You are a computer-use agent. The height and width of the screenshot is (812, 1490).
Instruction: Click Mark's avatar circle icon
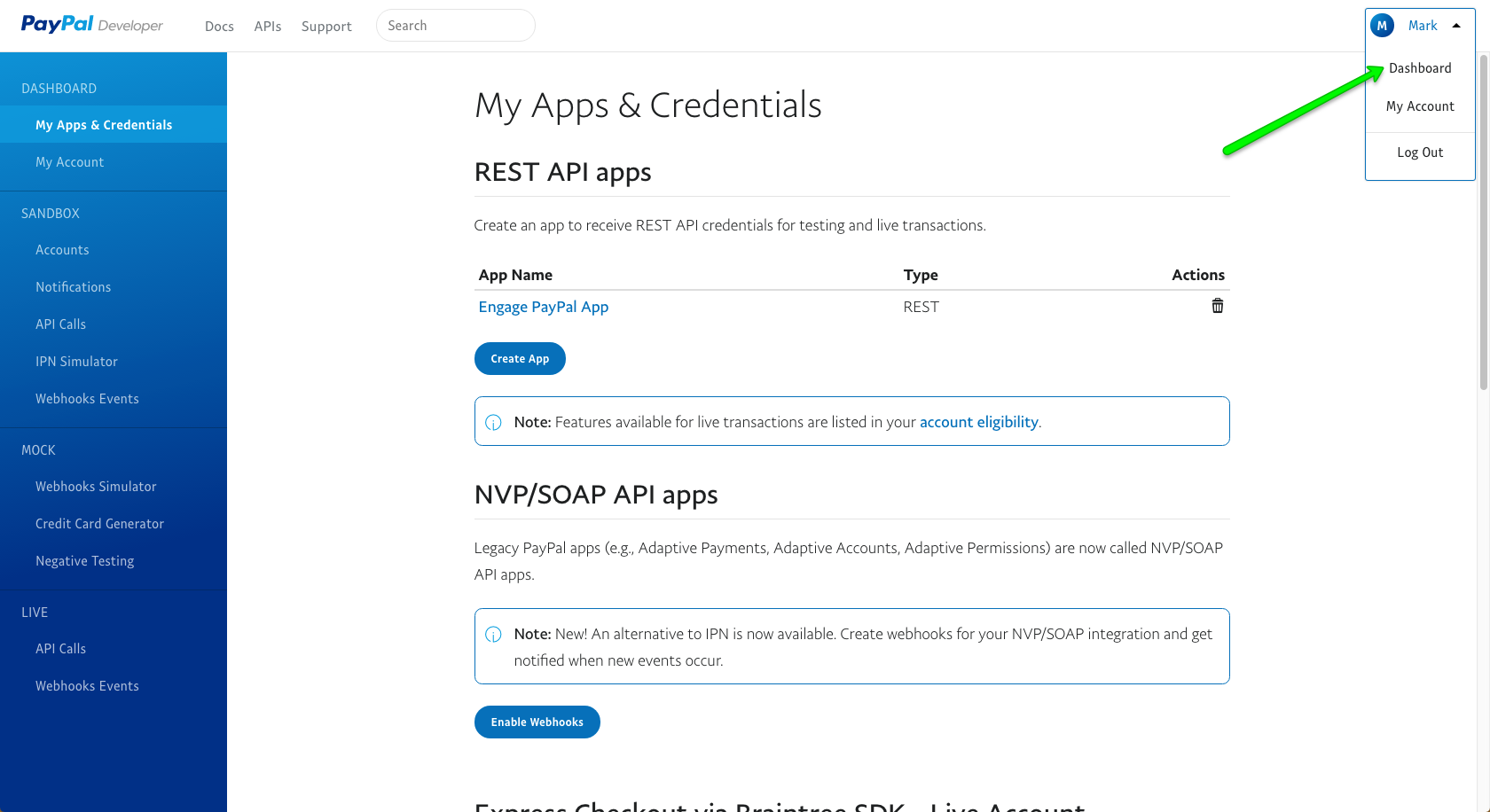1382,26
